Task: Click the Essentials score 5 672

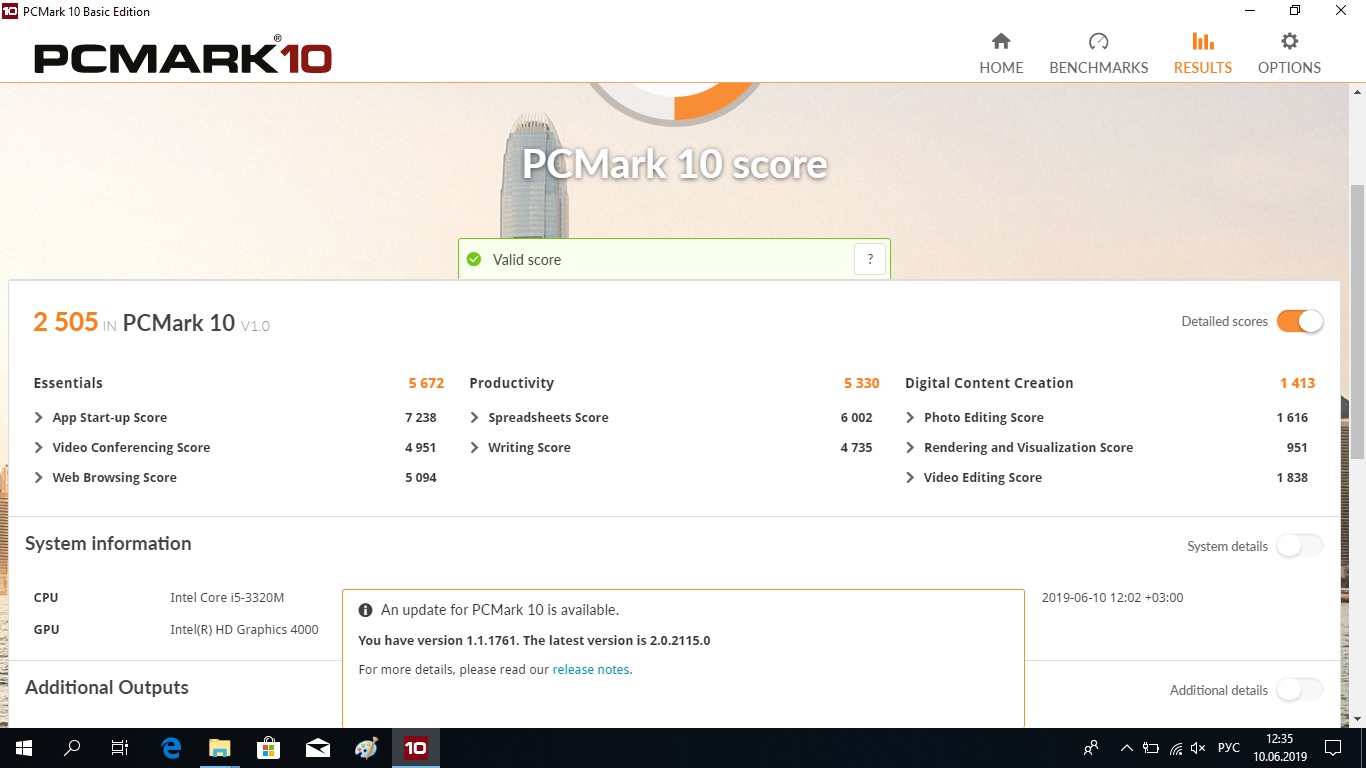Action: (426, 383)
